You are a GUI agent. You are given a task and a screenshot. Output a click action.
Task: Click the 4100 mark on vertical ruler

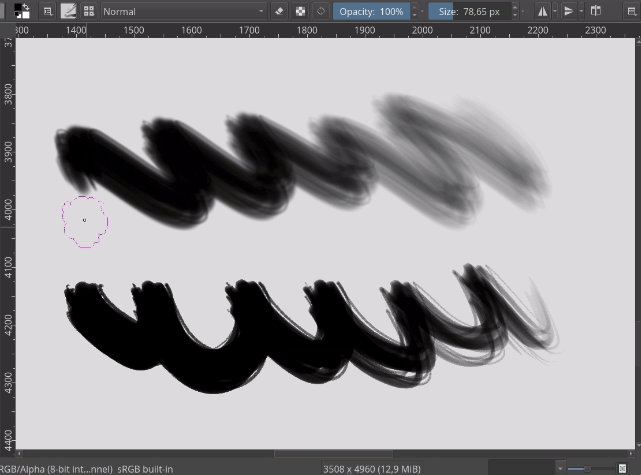pos(8,267)
